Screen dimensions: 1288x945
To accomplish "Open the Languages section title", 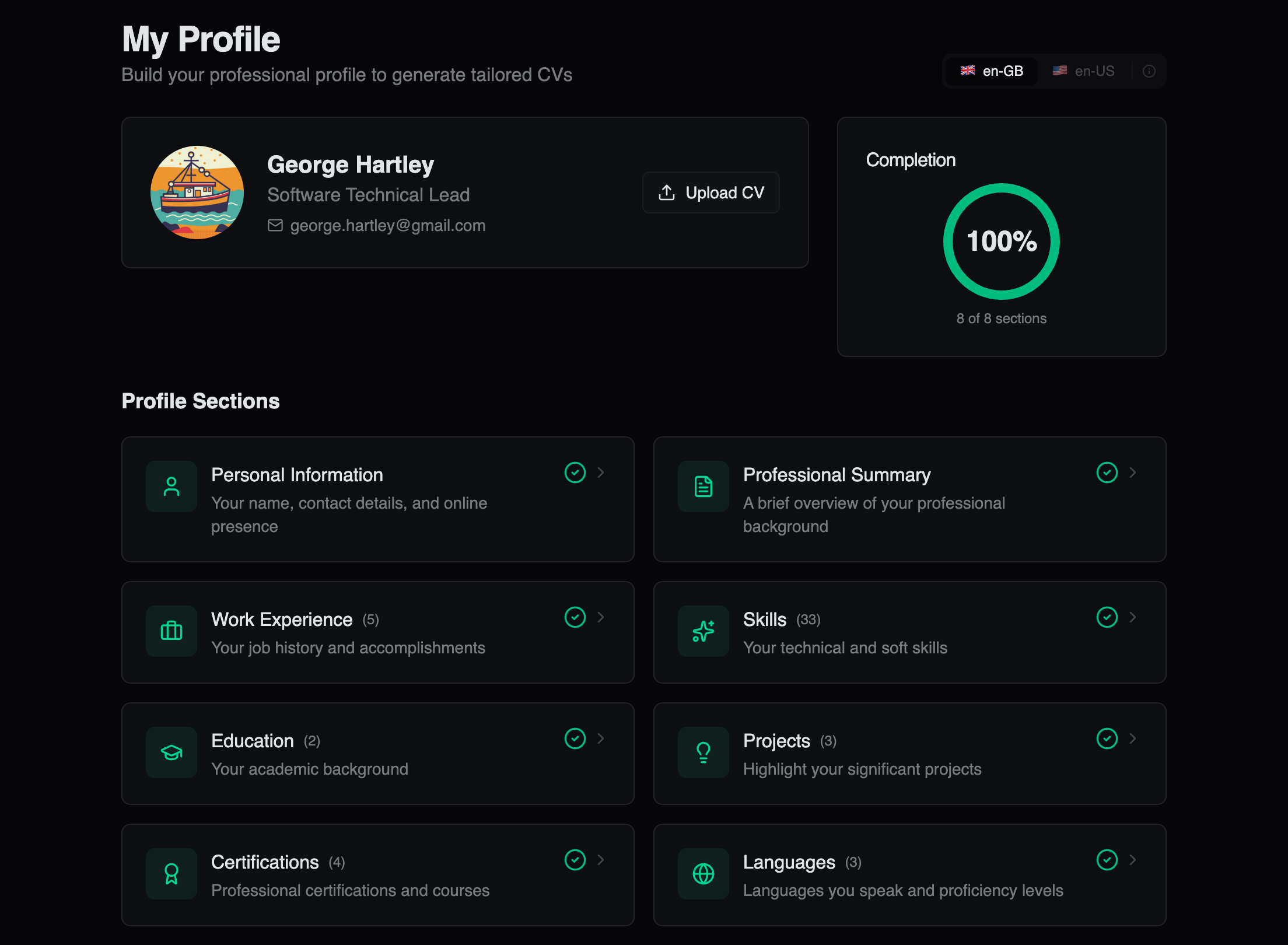I will point(789,862).
